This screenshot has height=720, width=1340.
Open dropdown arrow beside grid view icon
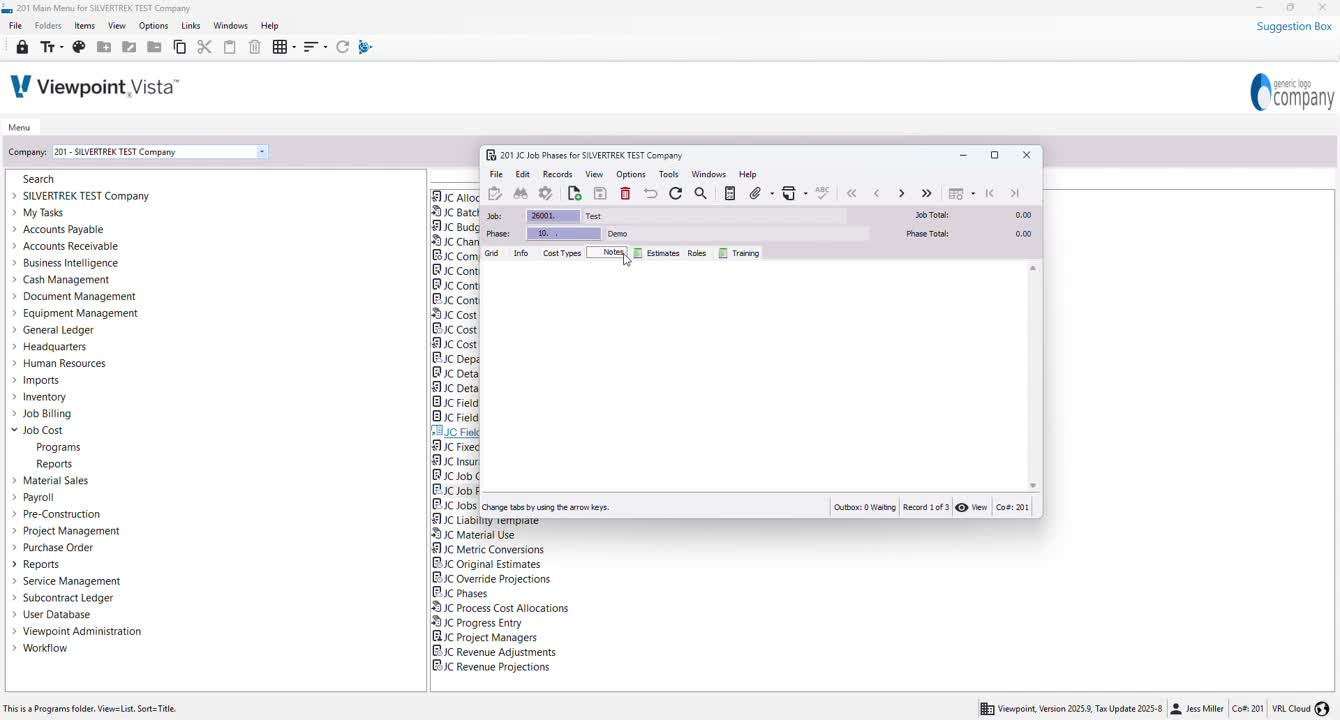coord(294,47)
